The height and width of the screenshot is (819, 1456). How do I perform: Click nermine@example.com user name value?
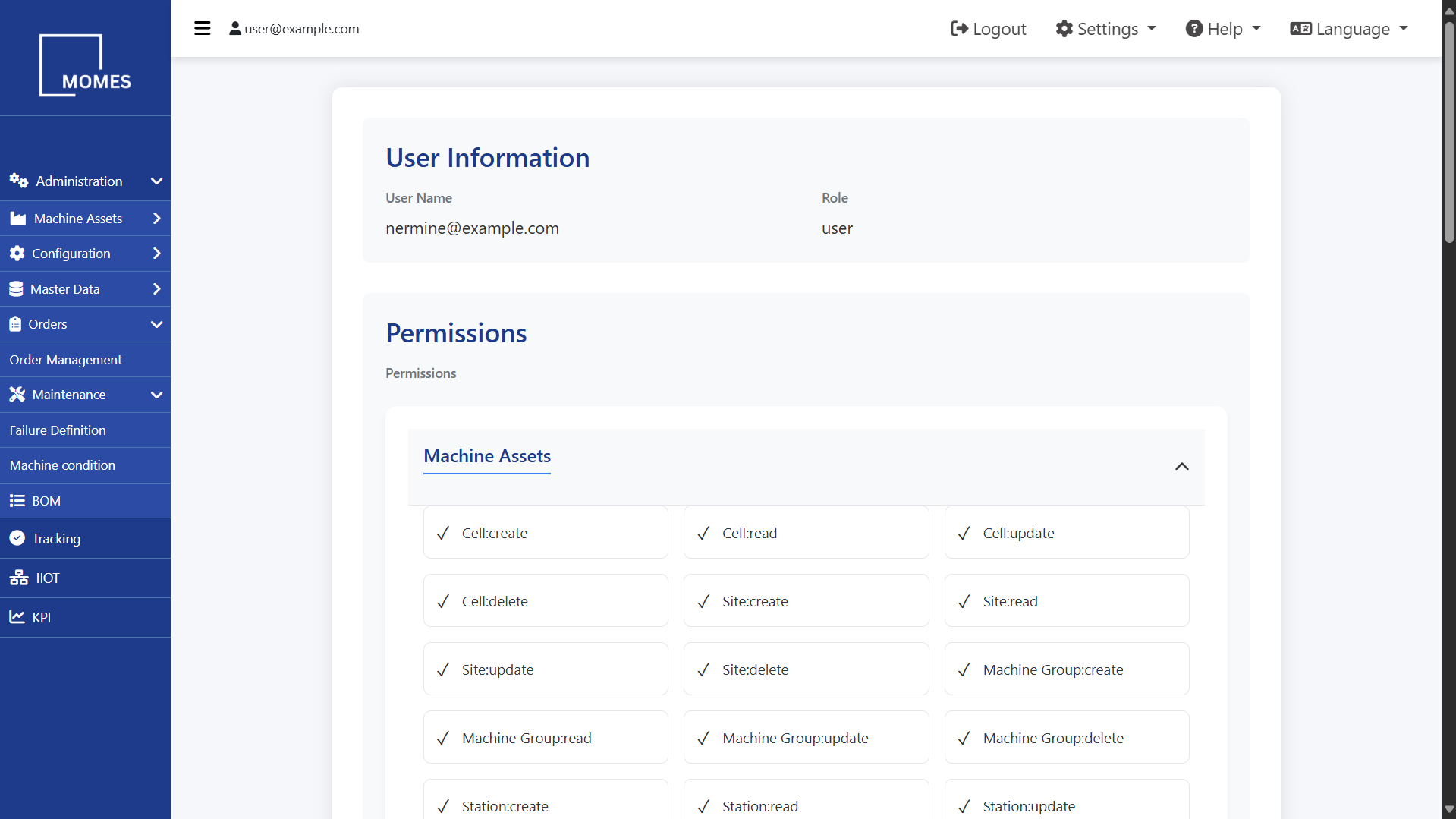[x=472, y=228]
